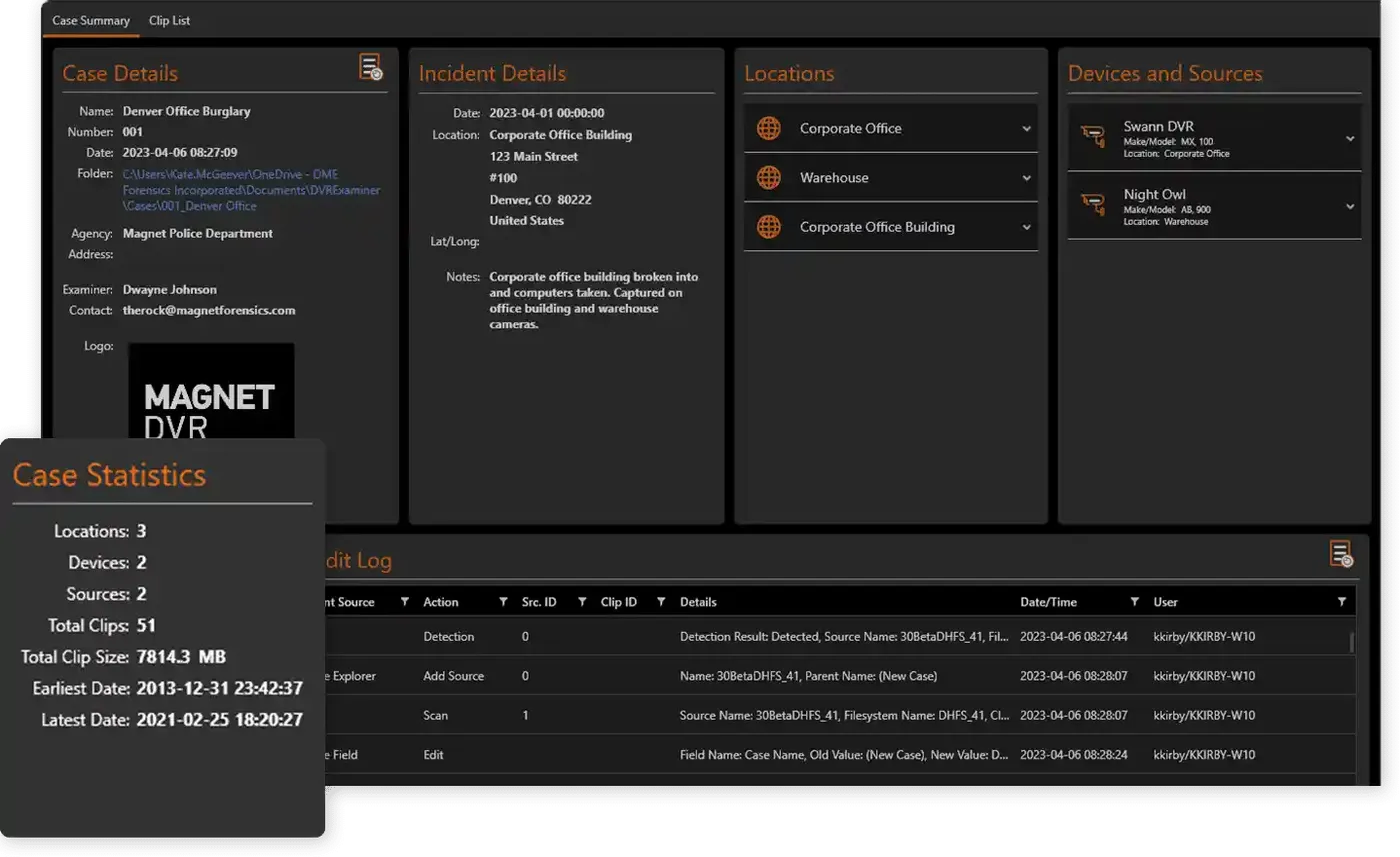Click the therock@magnetforensics.com contact email
This screenshot has height=857, width=1400.
tap(209, 311)
